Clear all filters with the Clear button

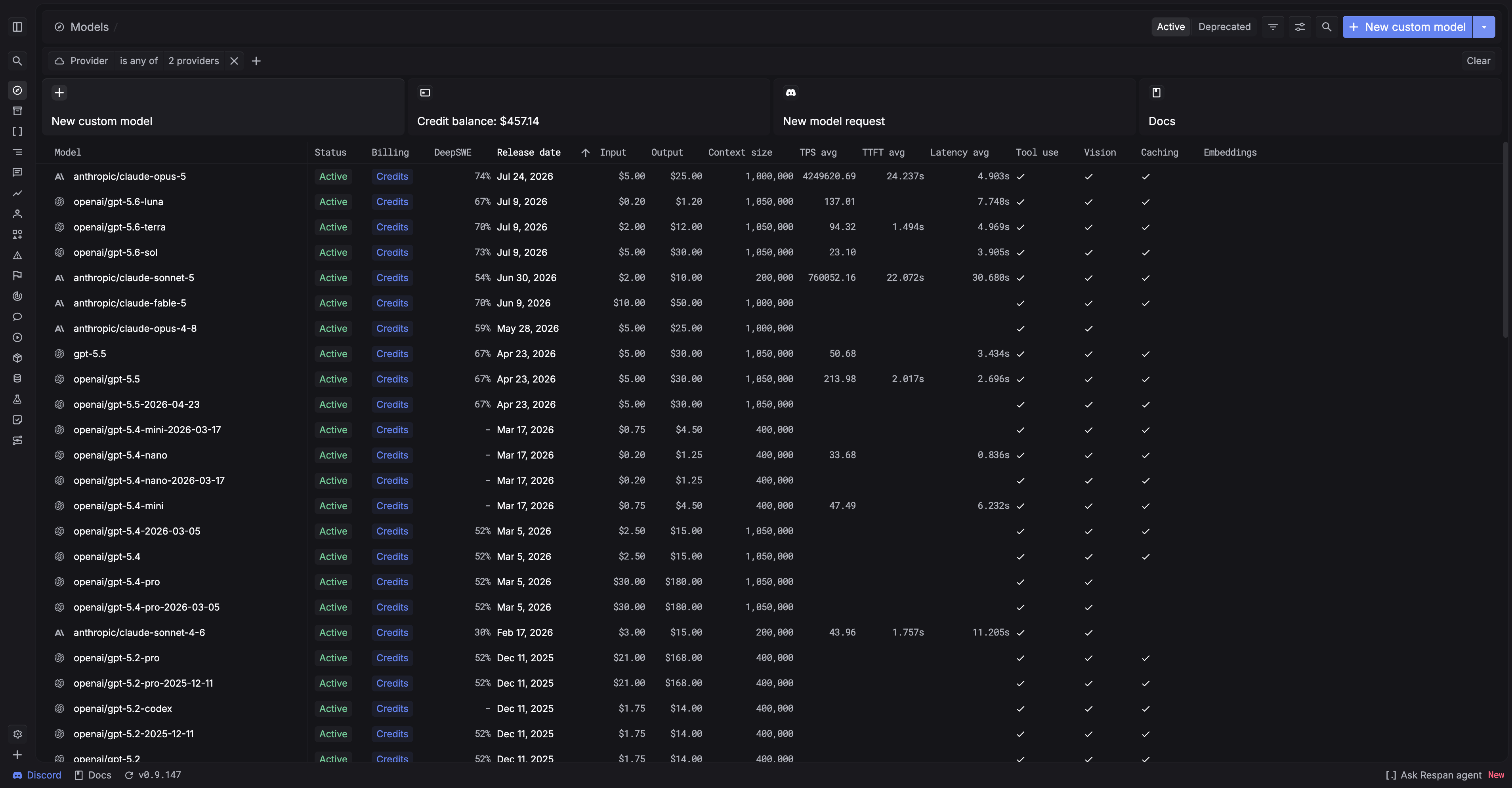coord(1479,61)
